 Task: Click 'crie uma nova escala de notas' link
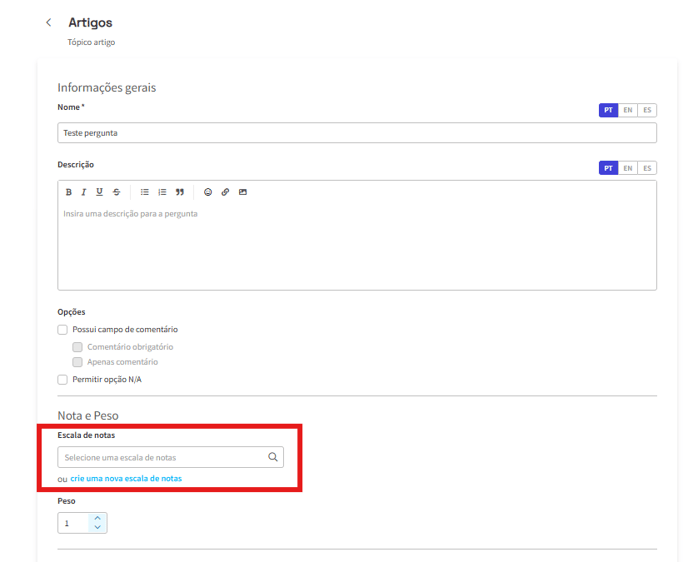coord(126,479)
